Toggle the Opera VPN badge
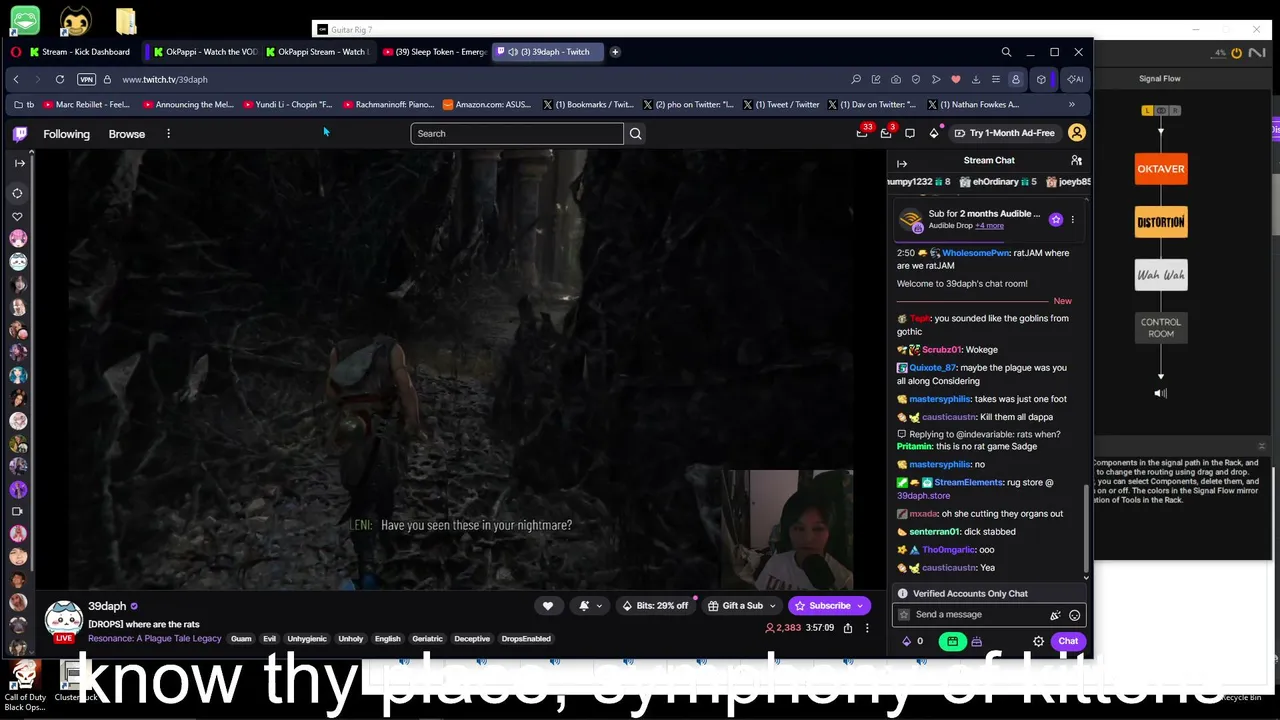The width and height of the screenshot is (1280, 720). pyautogui.click(x=87, y=79)
